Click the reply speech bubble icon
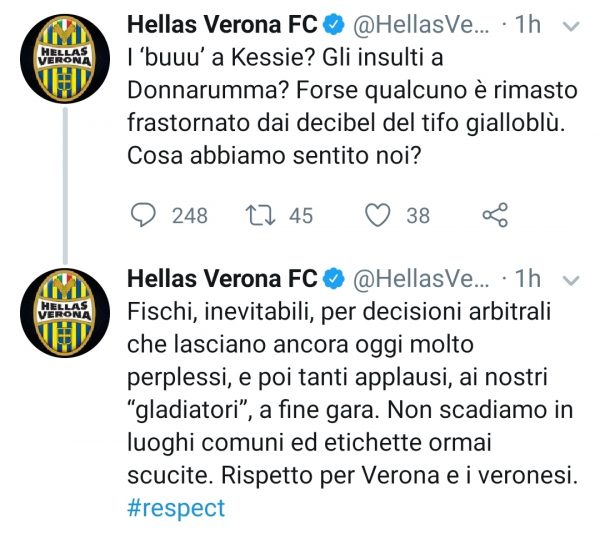 pyautogui.click(x=146, y=215)
